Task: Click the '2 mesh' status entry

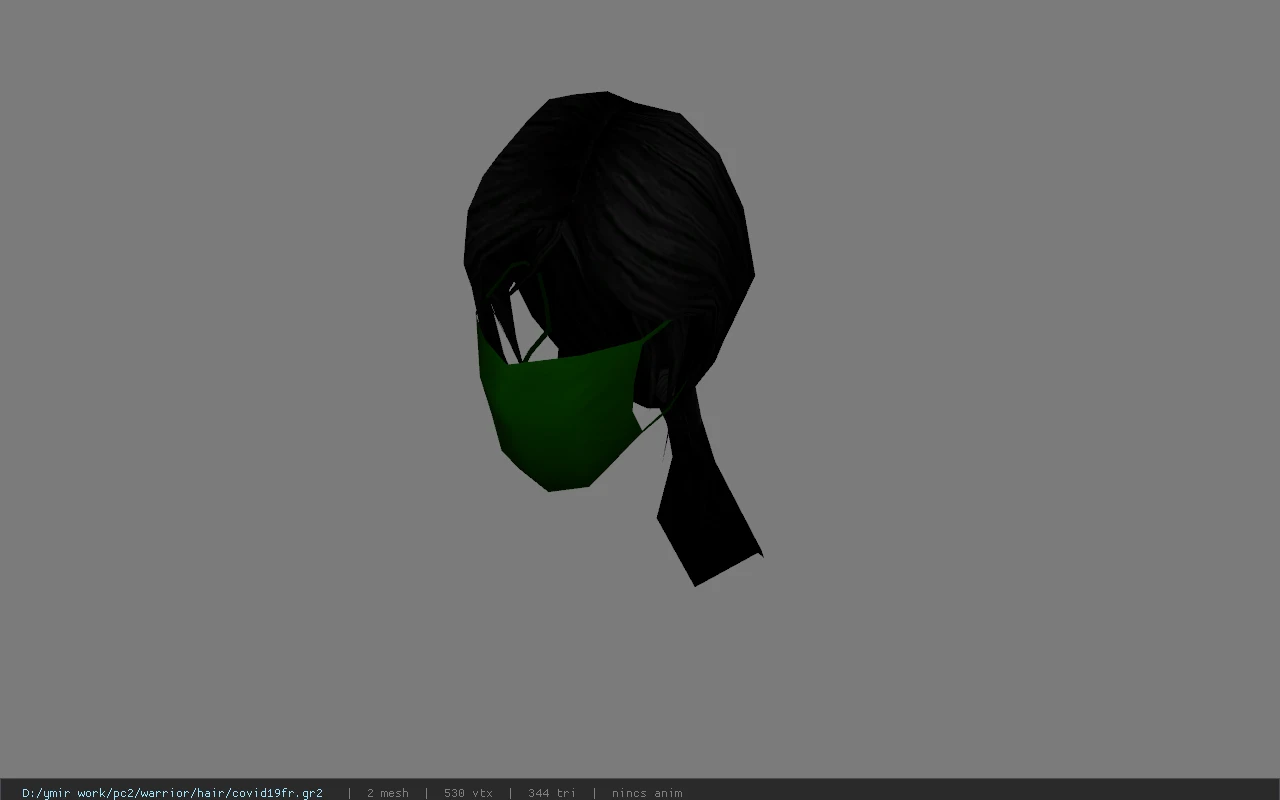Action: (387, 793)
